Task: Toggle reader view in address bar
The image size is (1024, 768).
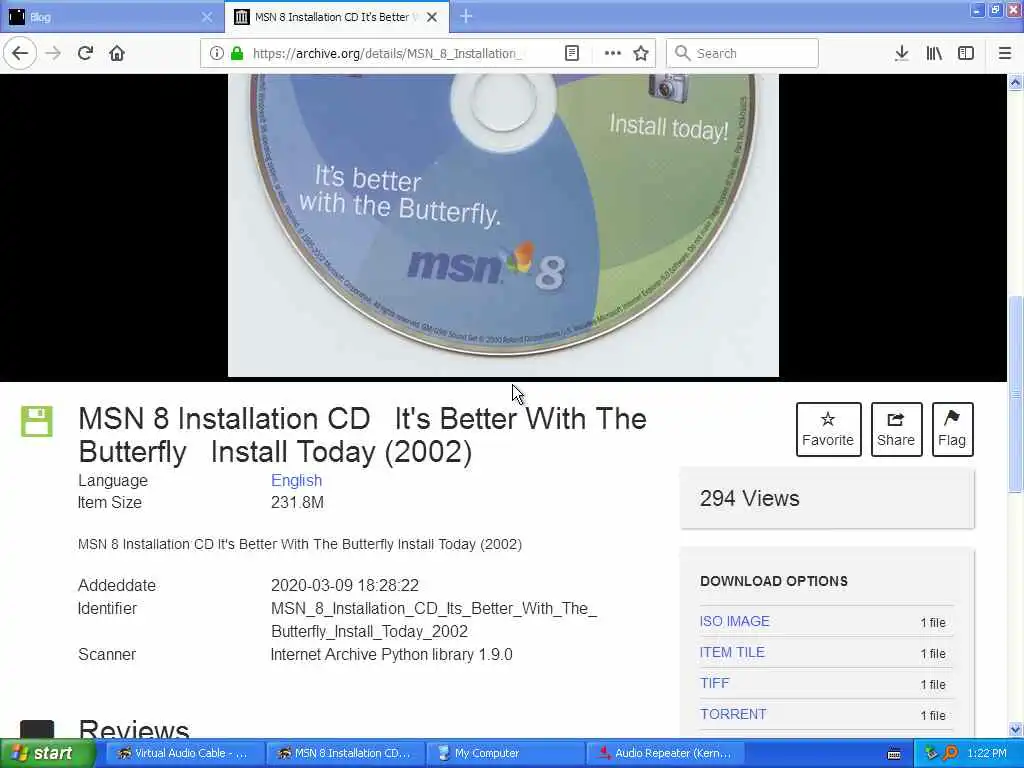Action: (571, 54)
